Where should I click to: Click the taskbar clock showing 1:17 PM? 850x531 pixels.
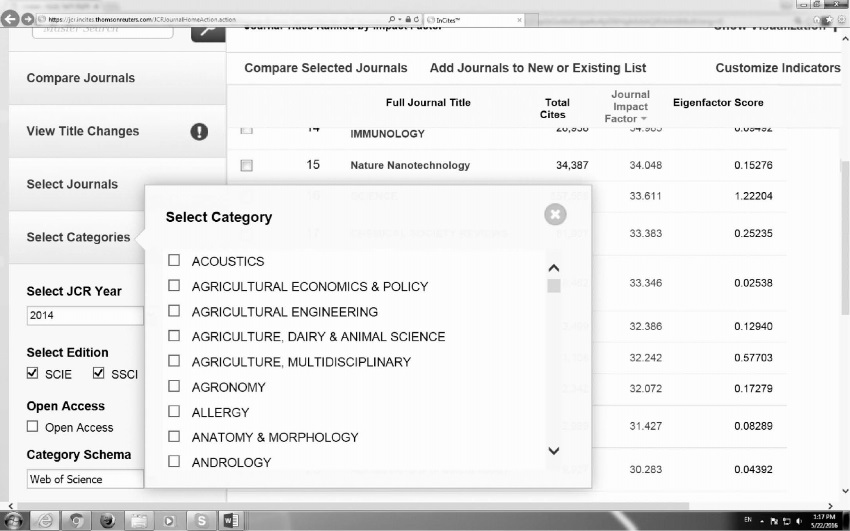(825, 521)
